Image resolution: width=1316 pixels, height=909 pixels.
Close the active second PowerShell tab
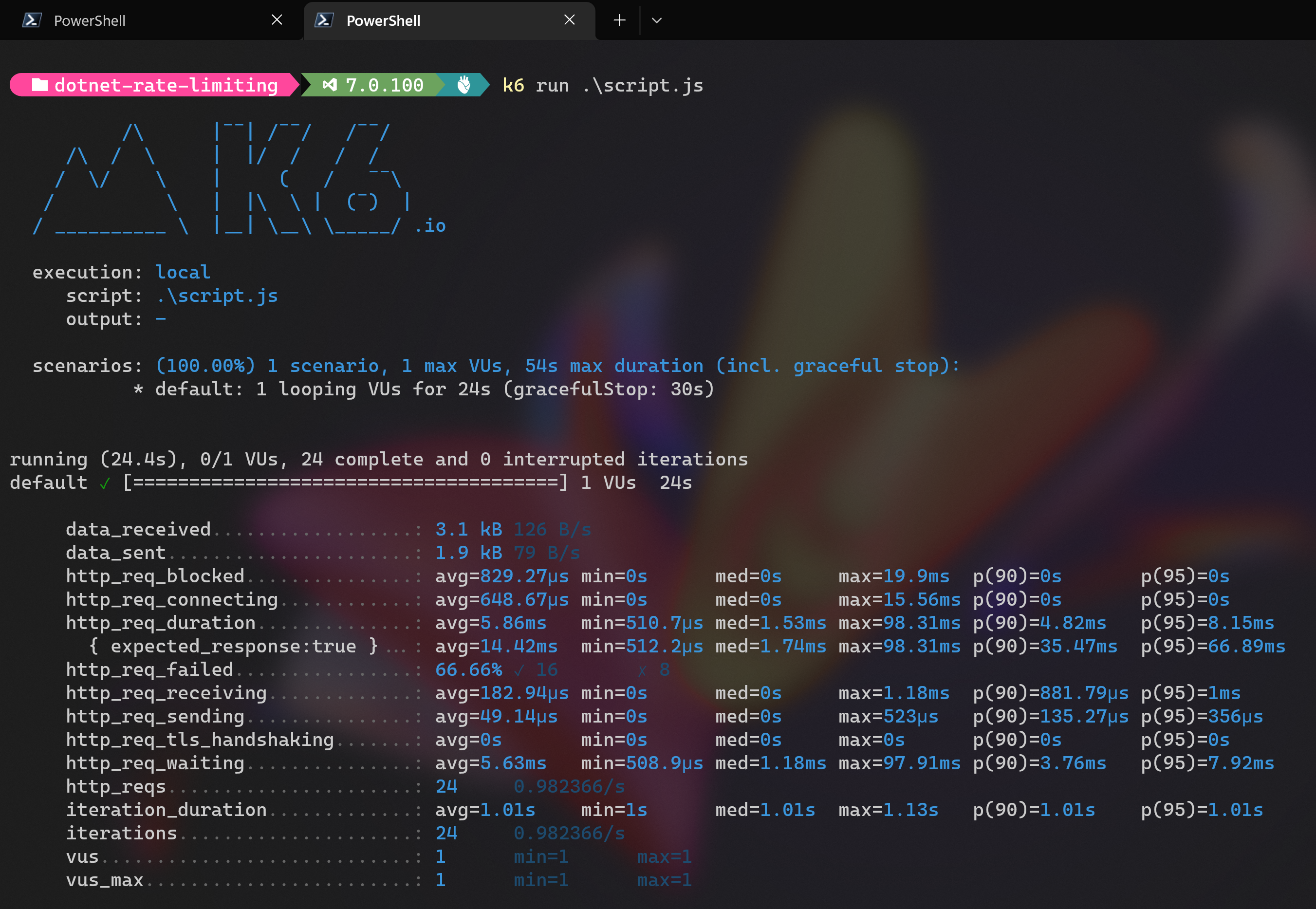[569, 20]
